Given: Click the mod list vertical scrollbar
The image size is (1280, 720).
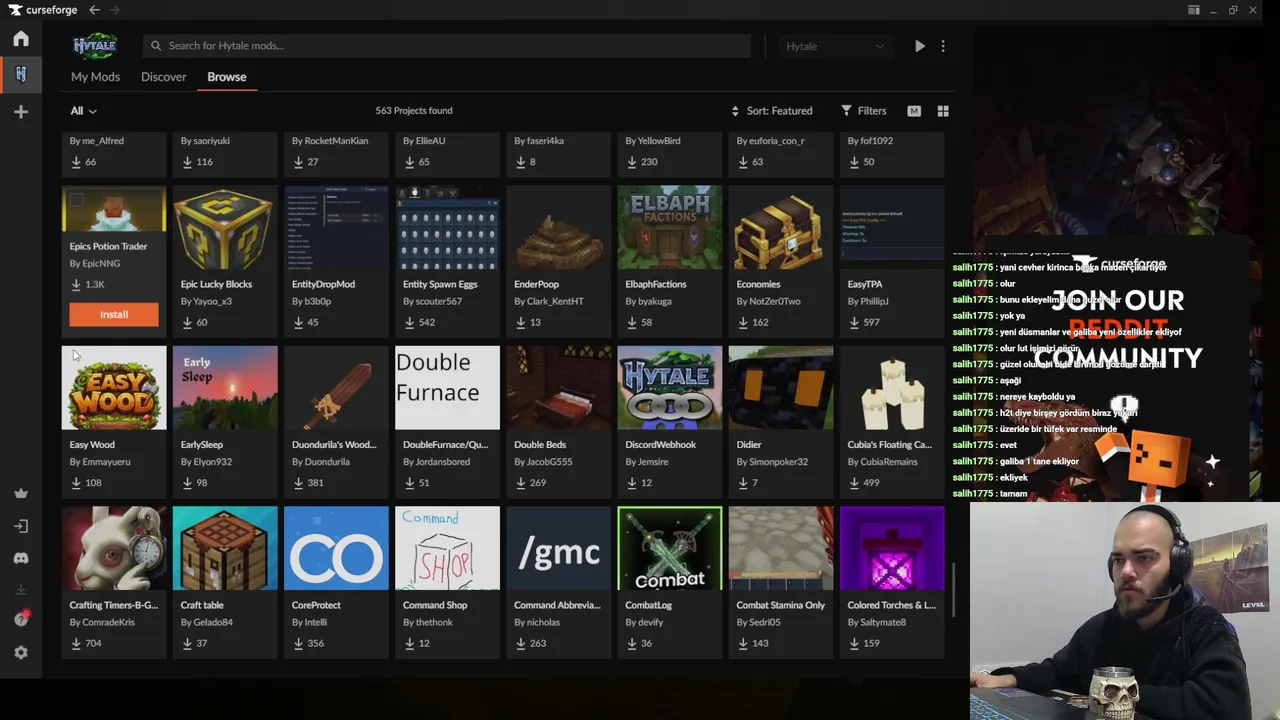Looking at the screenshot, I should click(x=953, y=590).
